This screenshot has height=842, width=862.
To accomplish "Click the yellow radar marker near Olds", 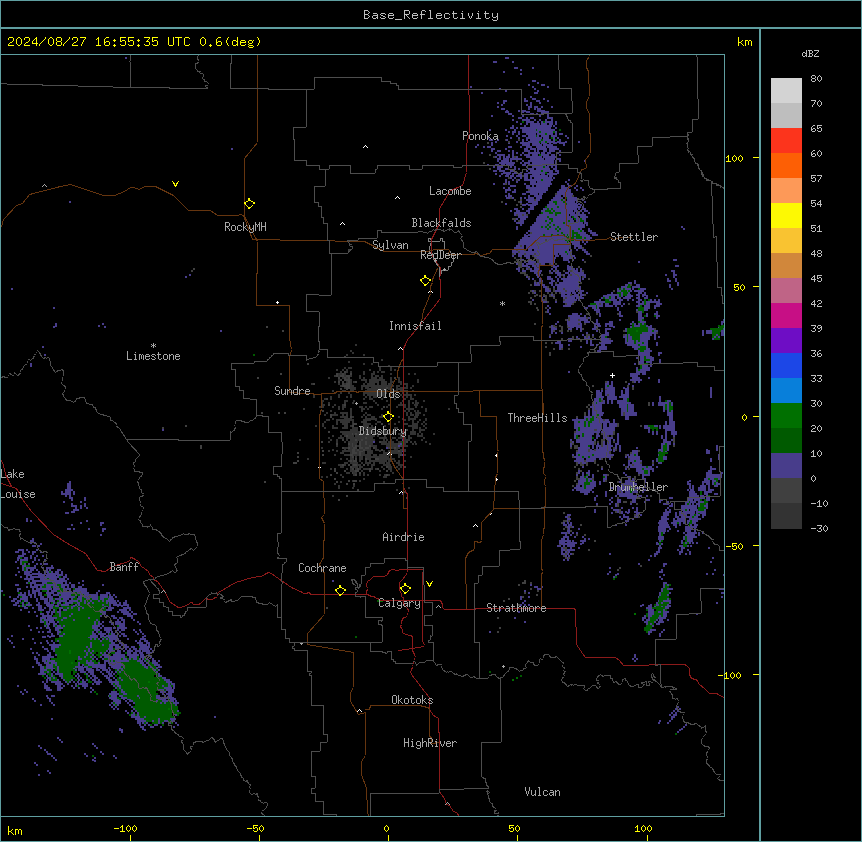I will (389, 417).
